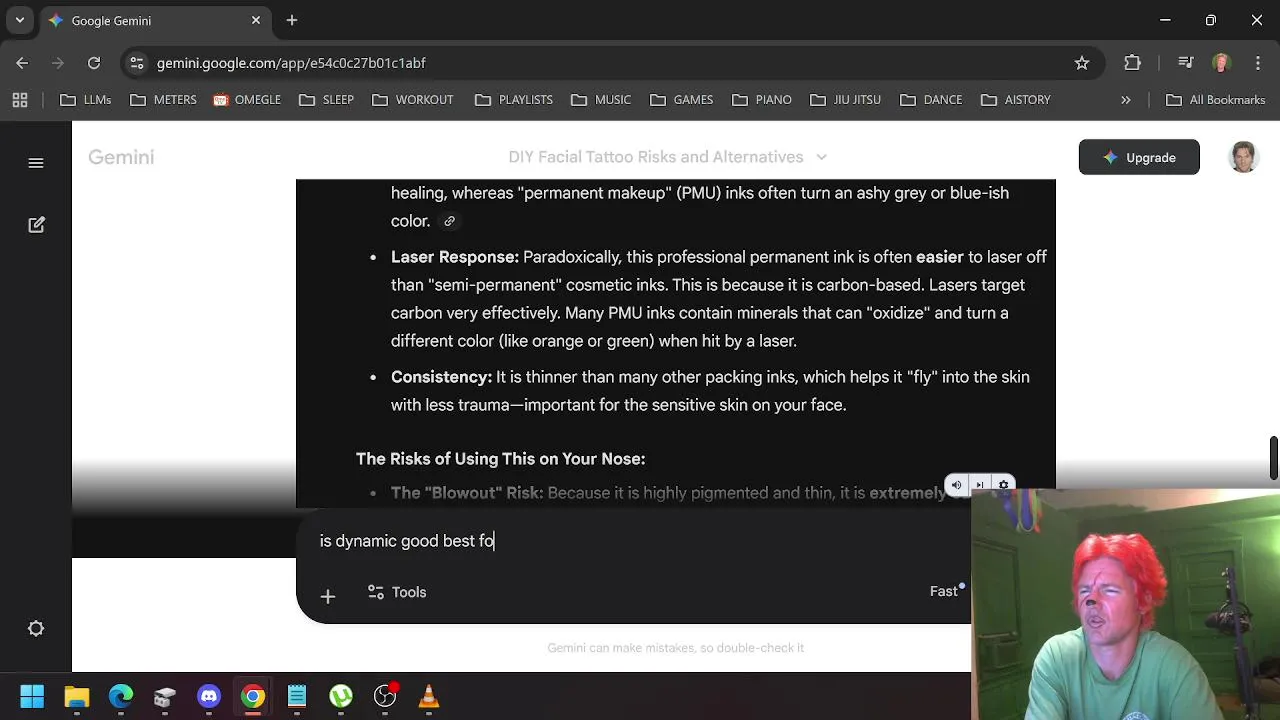Open the JIU JITSU bookmark folder
Viewport: 1280px width, 720px height.
tap(846, 100)
